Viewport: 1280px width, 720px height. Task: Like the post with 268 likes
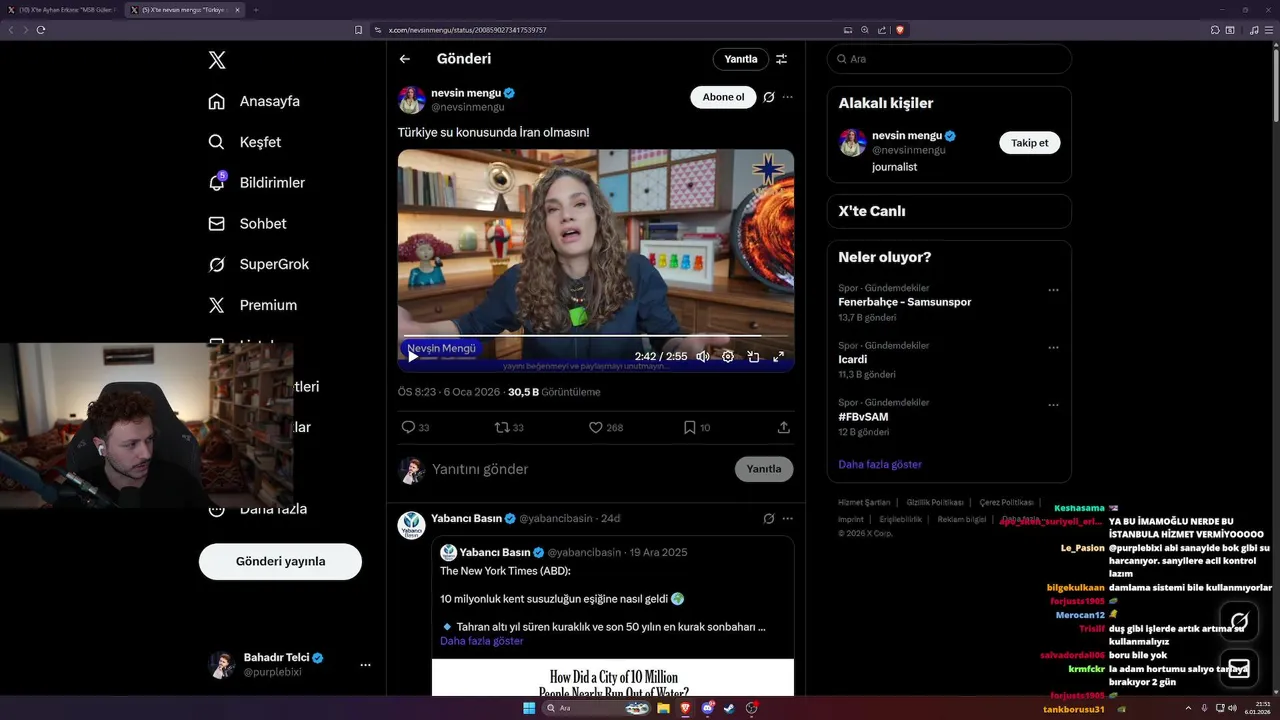point(596,427)
